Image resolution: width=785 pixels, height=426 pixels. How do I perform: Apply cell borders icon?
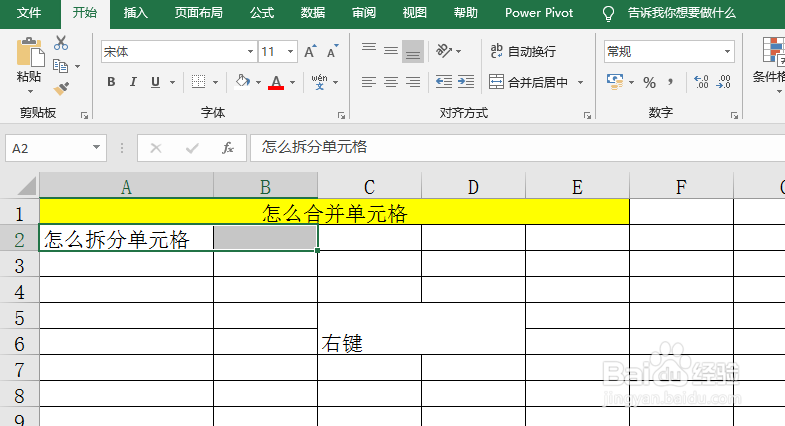click(x=199, y=82)
